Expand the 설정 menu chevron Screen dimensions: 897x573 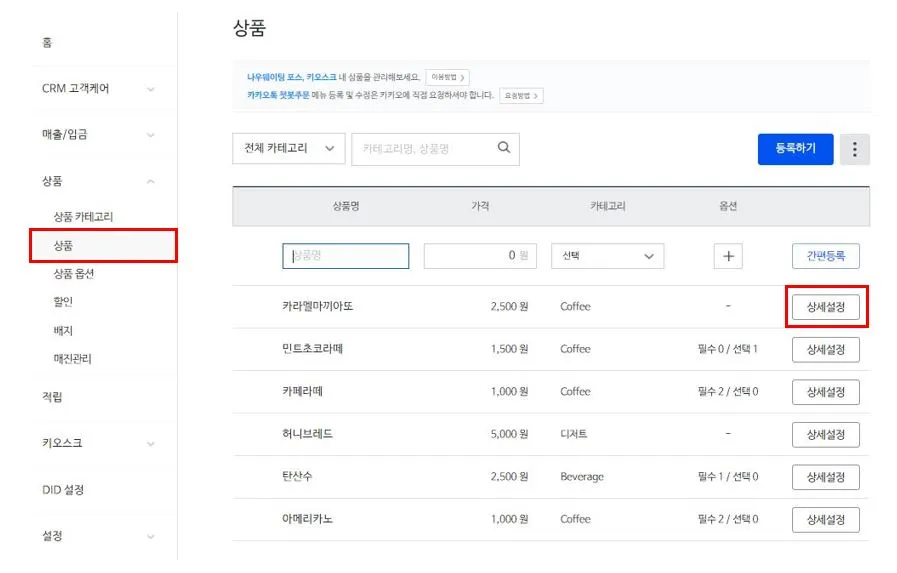(150, 536)
